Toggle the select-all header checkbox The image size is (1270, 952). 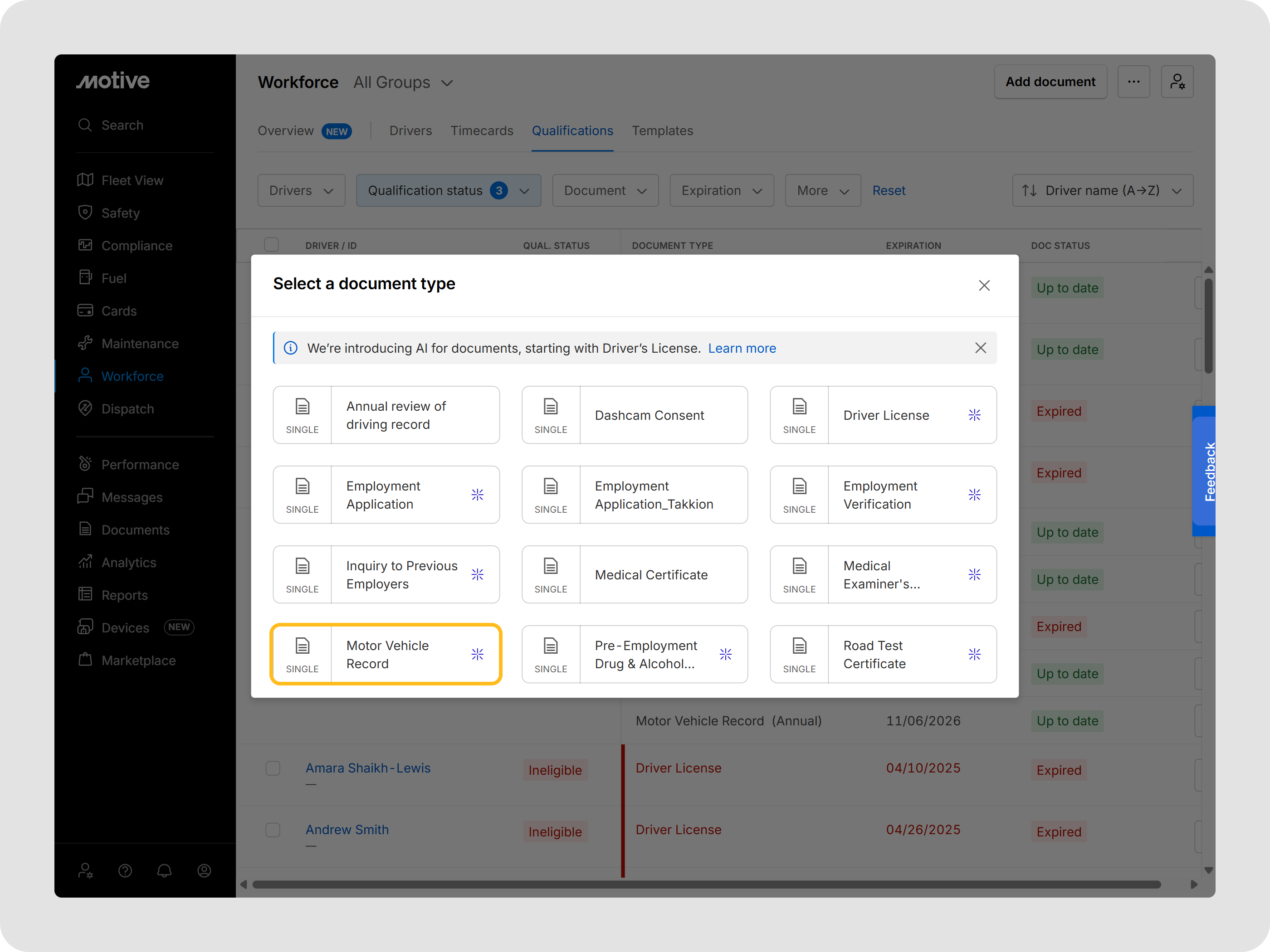click(272, 245)
